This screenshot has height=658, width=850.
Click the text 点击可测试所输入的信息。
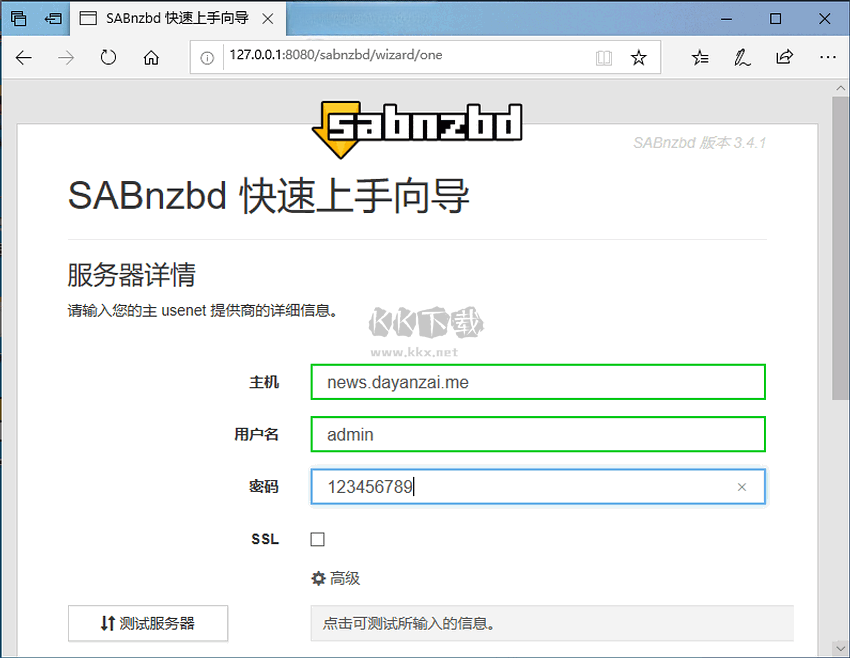408,624
